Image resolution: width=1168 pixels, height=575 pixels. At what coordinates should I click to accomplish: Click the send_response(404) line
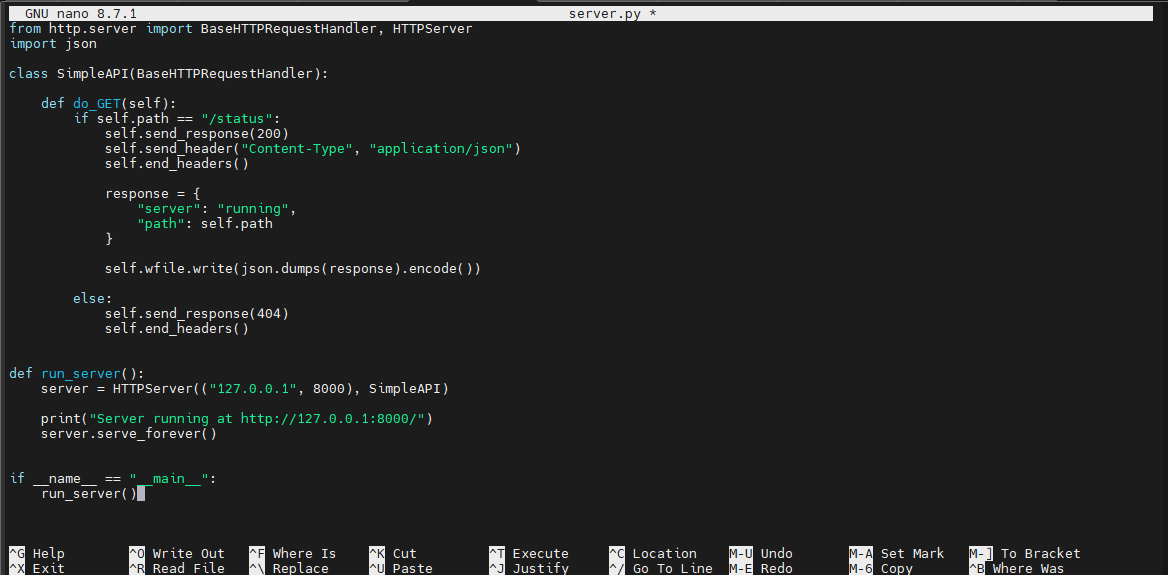click(197, 314)
